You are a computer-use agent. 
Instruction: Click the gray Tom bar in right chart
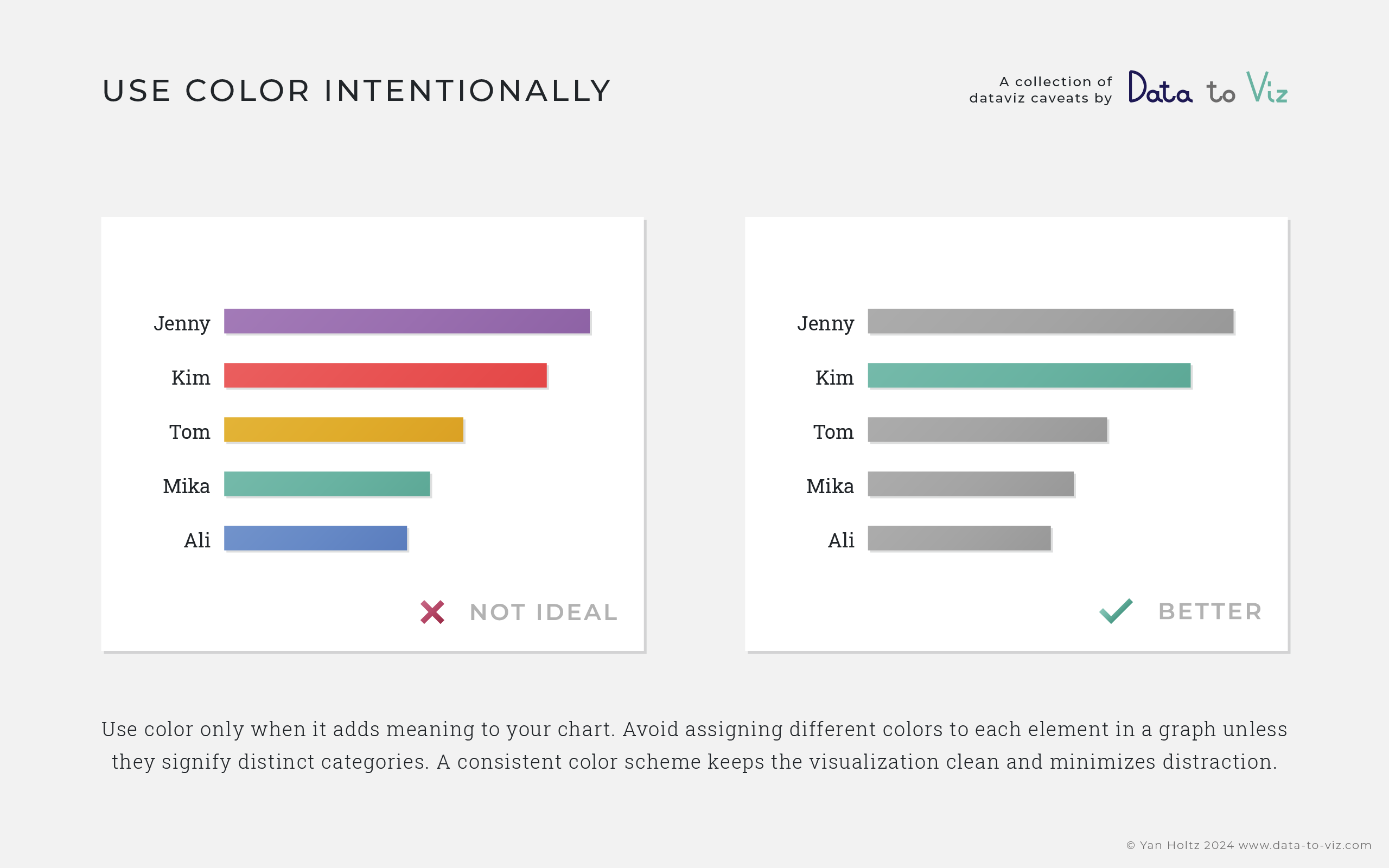987,430
